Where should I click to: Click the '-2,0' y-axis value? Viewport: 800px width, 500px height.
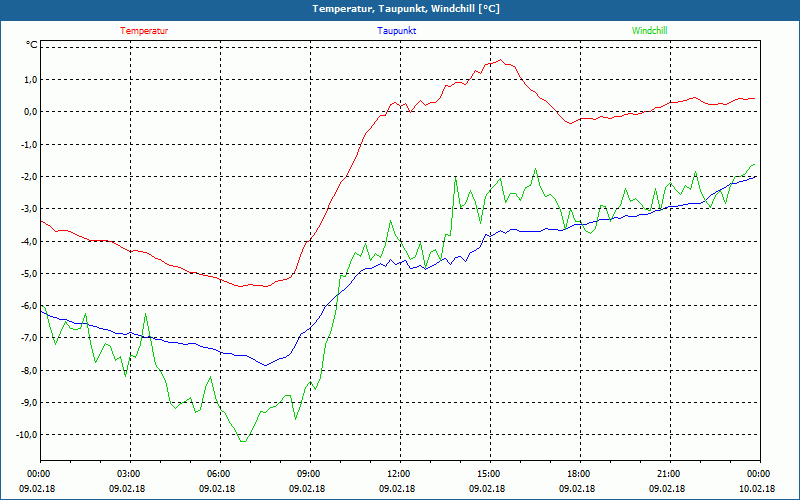29,177
